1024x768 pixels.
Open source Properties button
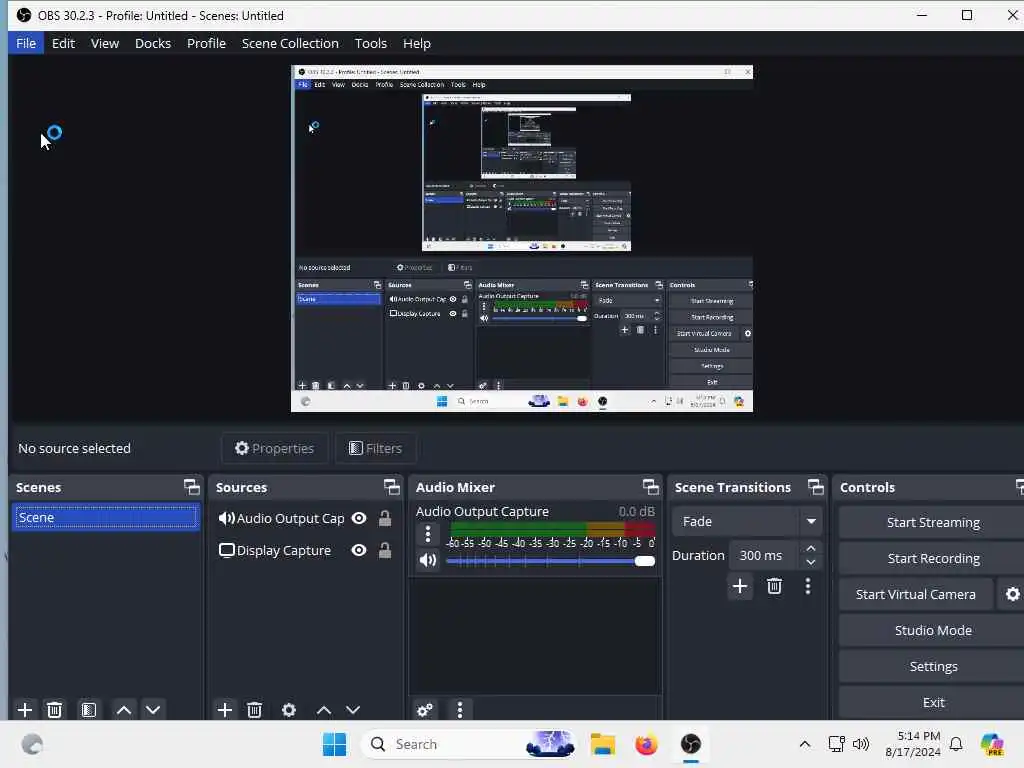[274, 448]
